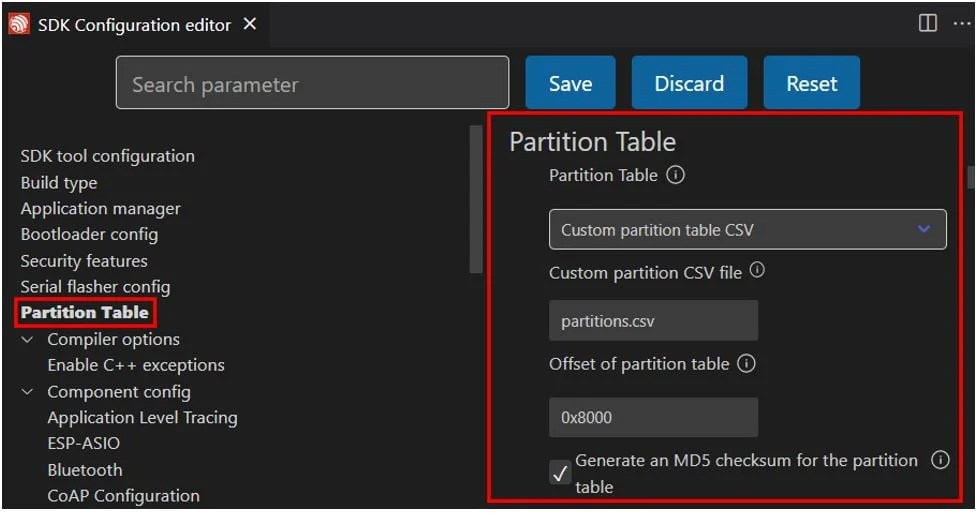This screenshot has width=976, height=513.
Task: Show info for Offset of partition table
Action: (746, 364)
